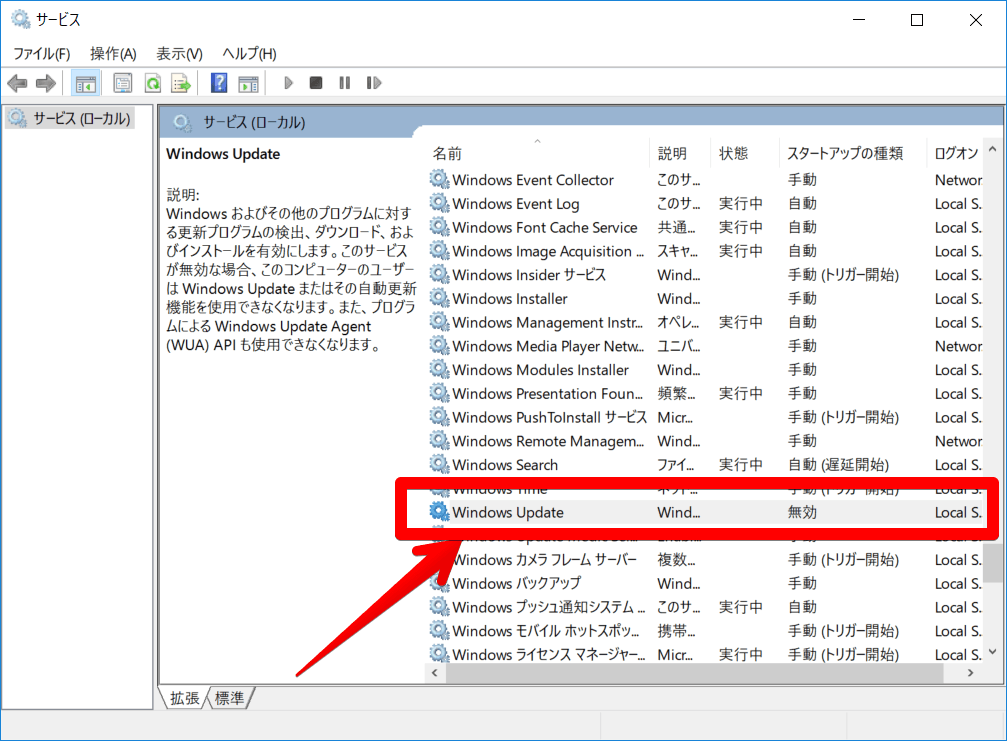The image size is (1007, 741).
Task: Open the blue Help question-mark icon
Action: (x=219, y=83)
